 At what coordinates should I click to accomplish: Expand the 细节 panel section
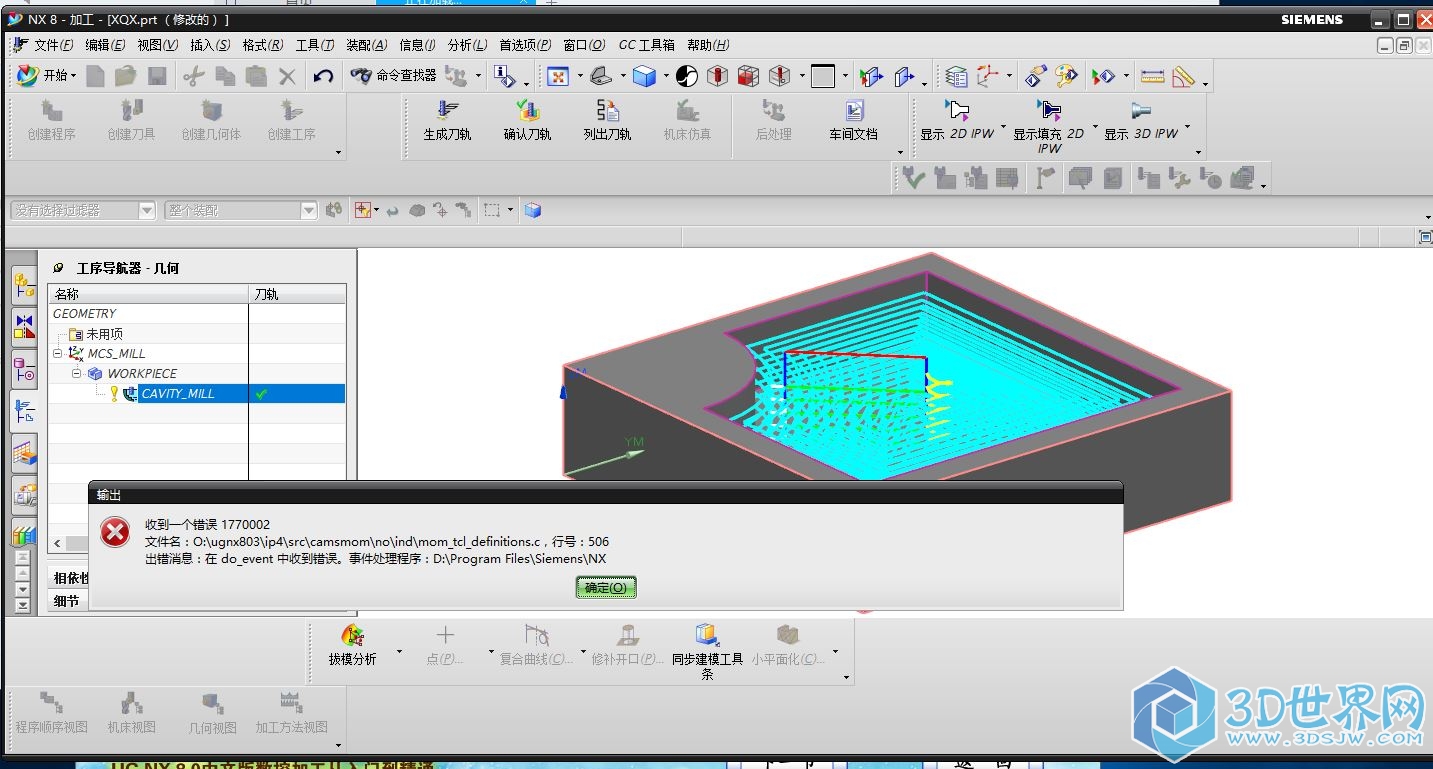pyautogui.click(x=67, y=601)
